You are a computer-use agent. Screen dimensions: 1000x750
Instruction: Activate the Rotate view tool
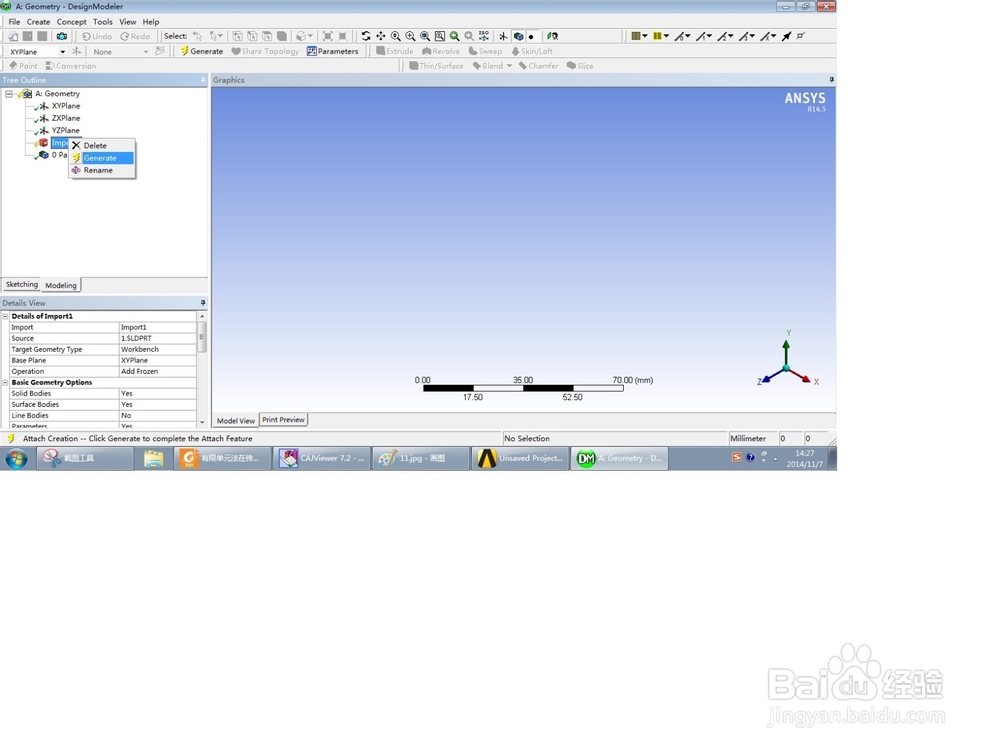tap(366, 36)
